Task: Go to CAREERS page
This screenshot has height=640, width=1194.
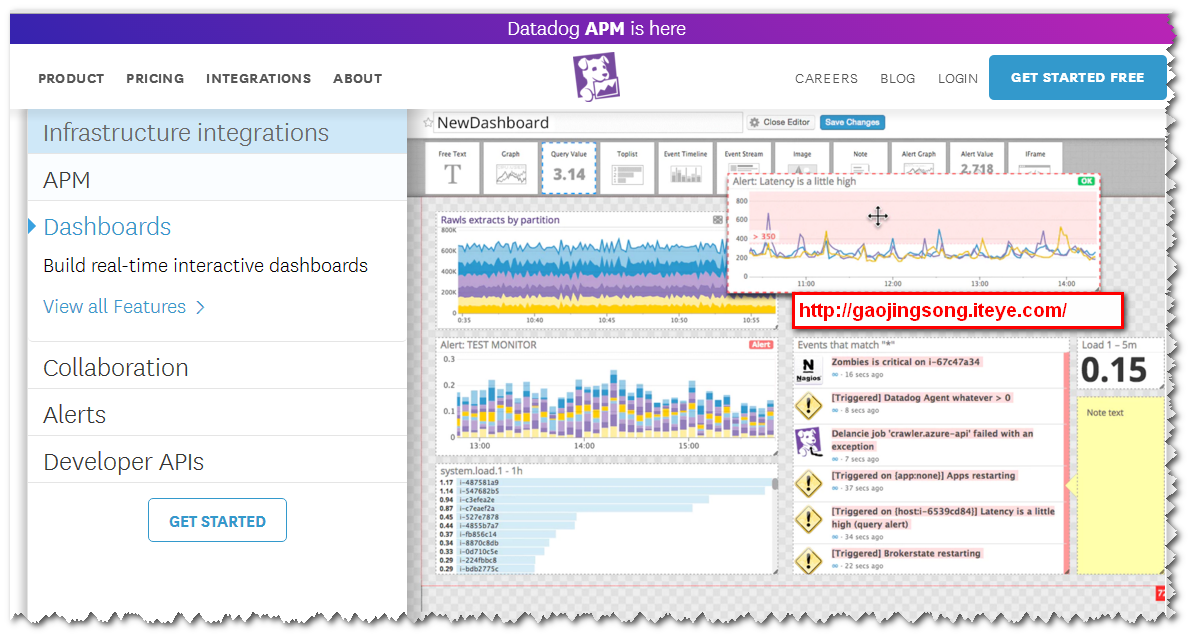Action: pos(826,78)
